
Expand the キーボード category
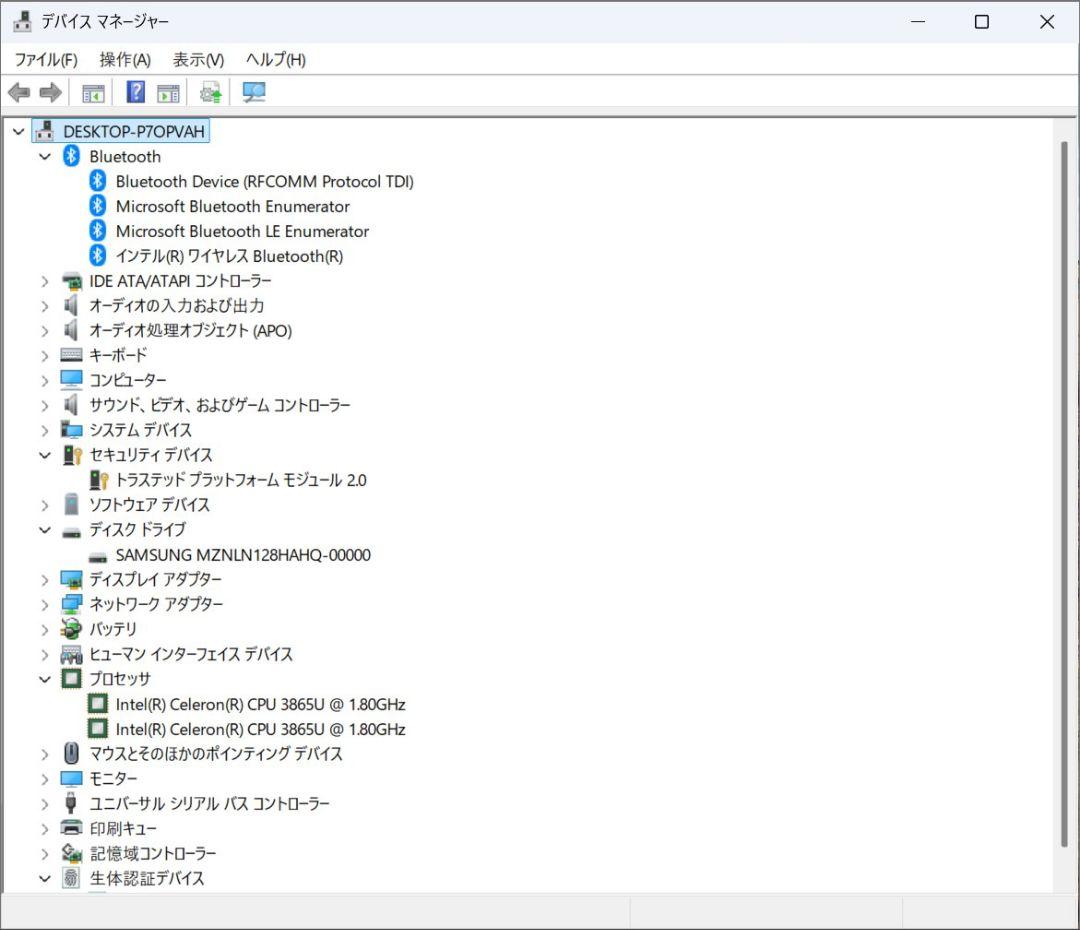point(44,355)
